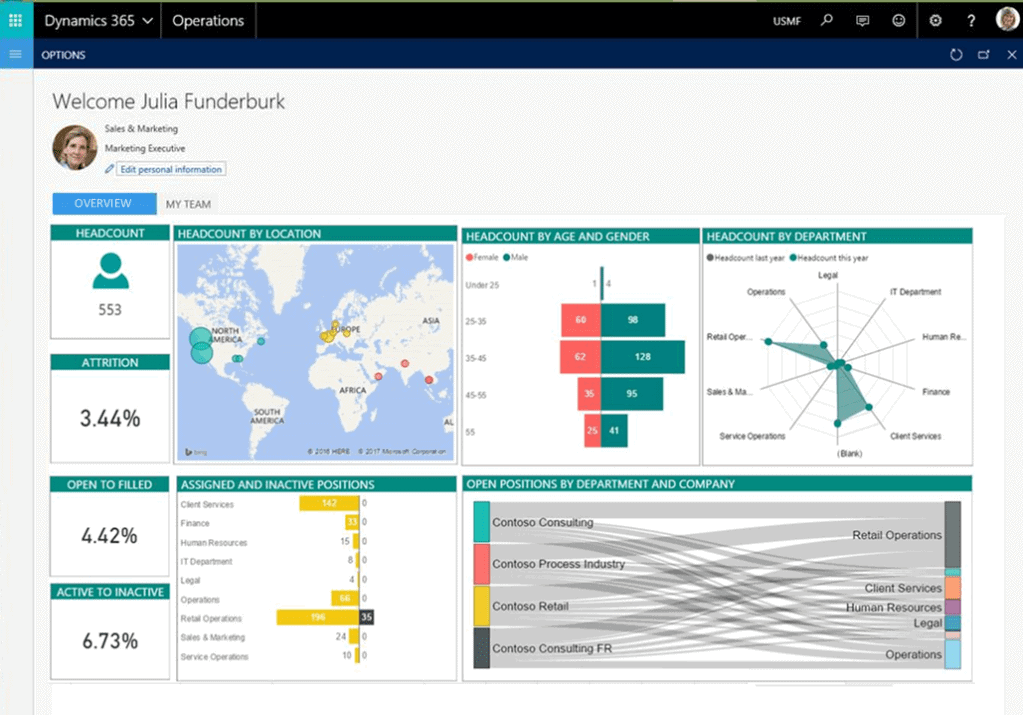Click Edit personal information link
Image resolution: width=1024 pixels, height=715 pixels.
[170, 169]
